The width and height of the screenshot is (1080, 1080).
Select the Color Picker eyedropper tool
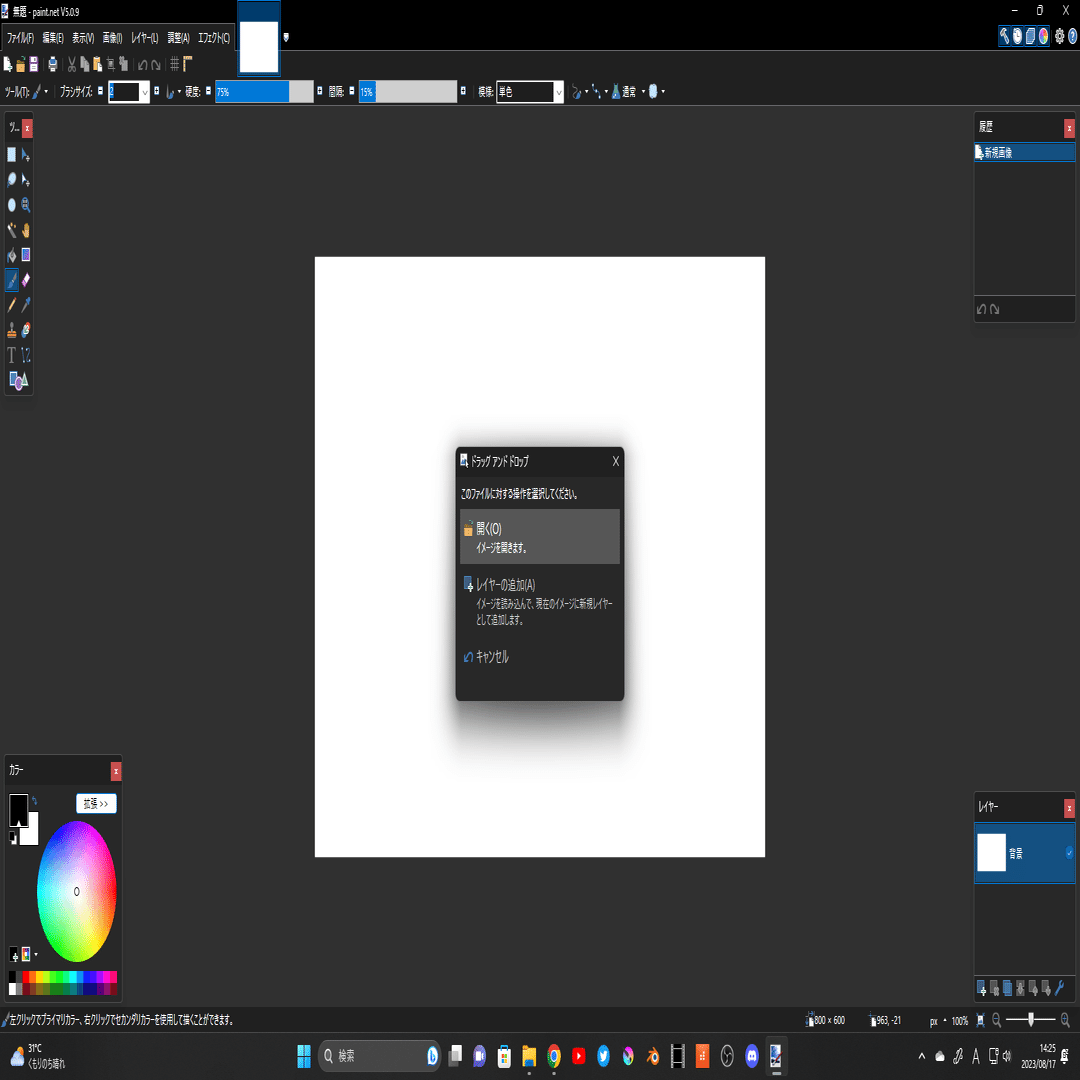coord(25,305)
